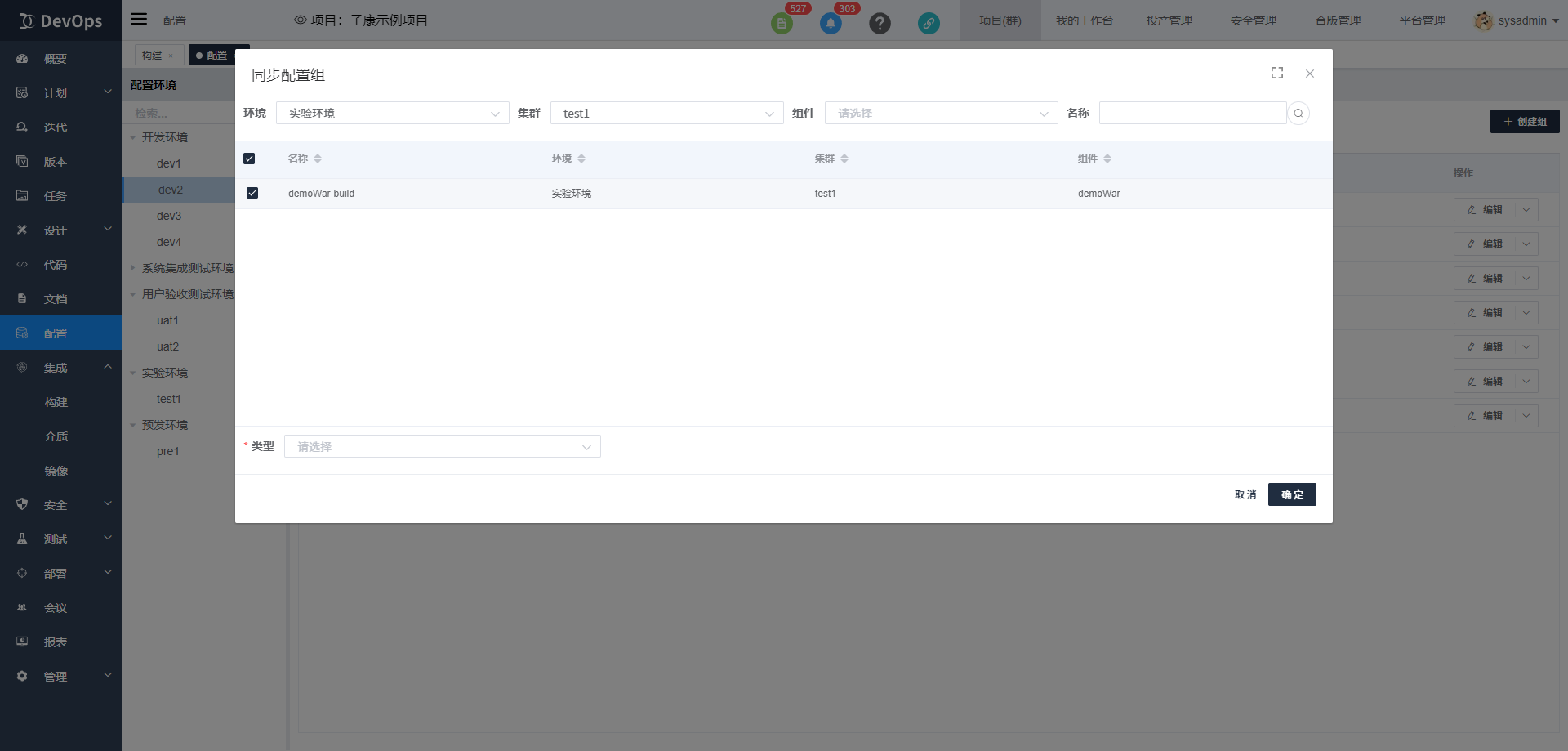The image size is (1568, 751).
Task: Click the DevOps logo
Action: click(61, 20)
